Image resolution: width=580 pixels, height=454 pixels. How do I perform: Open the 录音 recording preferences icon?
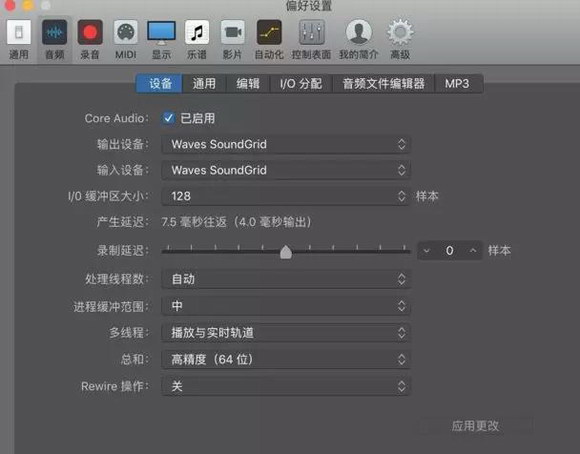[90, 33]
